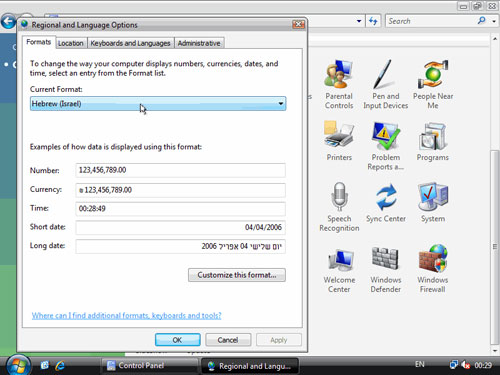Switch to the Location tab

(71, 43)
